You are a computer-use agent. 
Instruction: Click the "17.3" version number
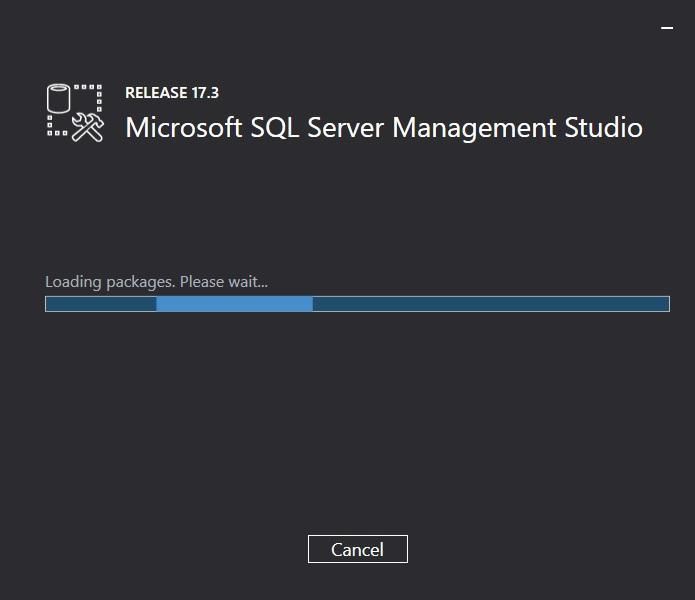tap(205, 93)
